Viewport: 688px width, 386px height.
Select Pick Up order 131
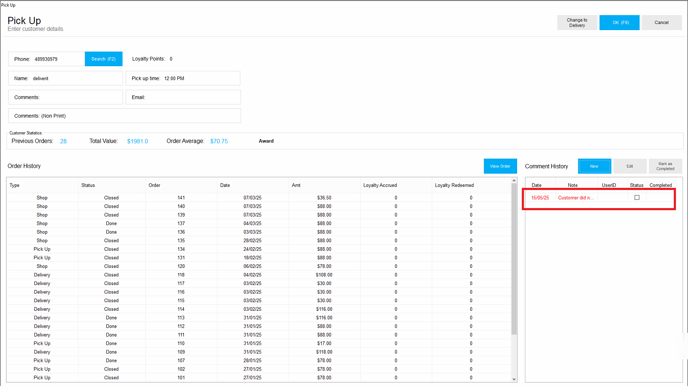tap(259, 257)
